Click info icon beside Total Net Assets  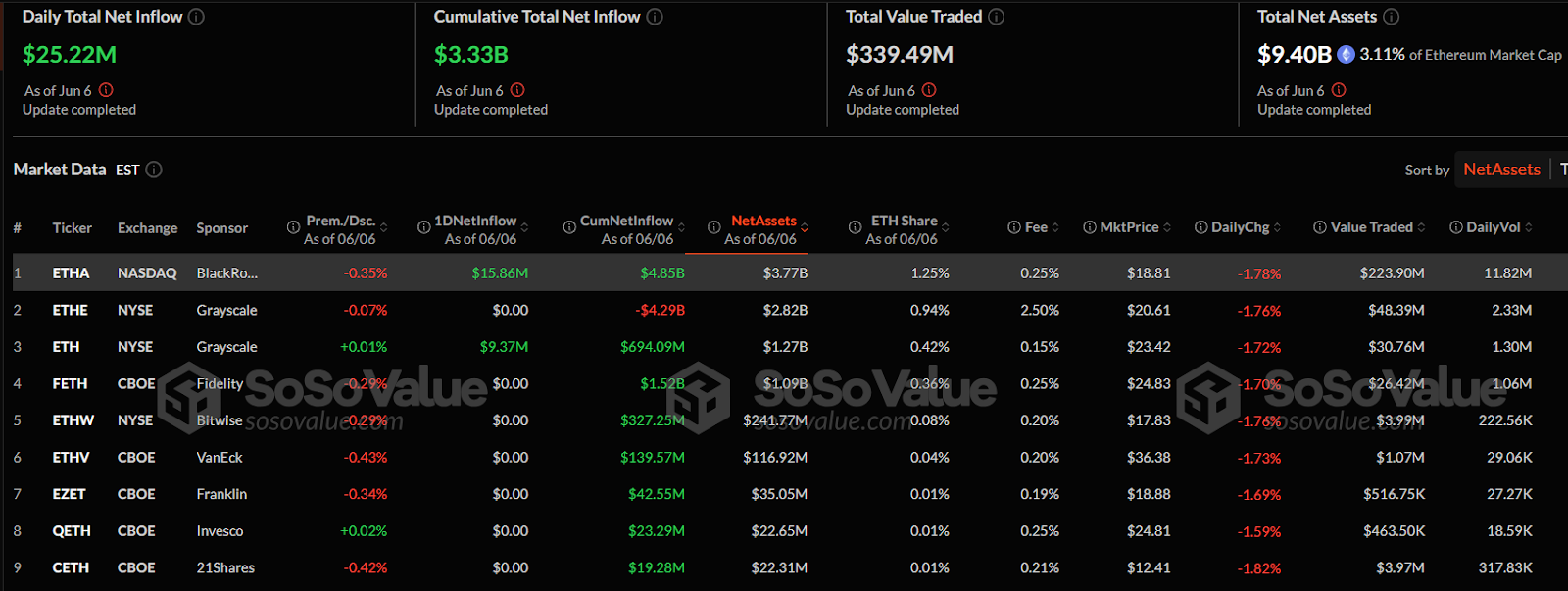(x=1391, y=17)
